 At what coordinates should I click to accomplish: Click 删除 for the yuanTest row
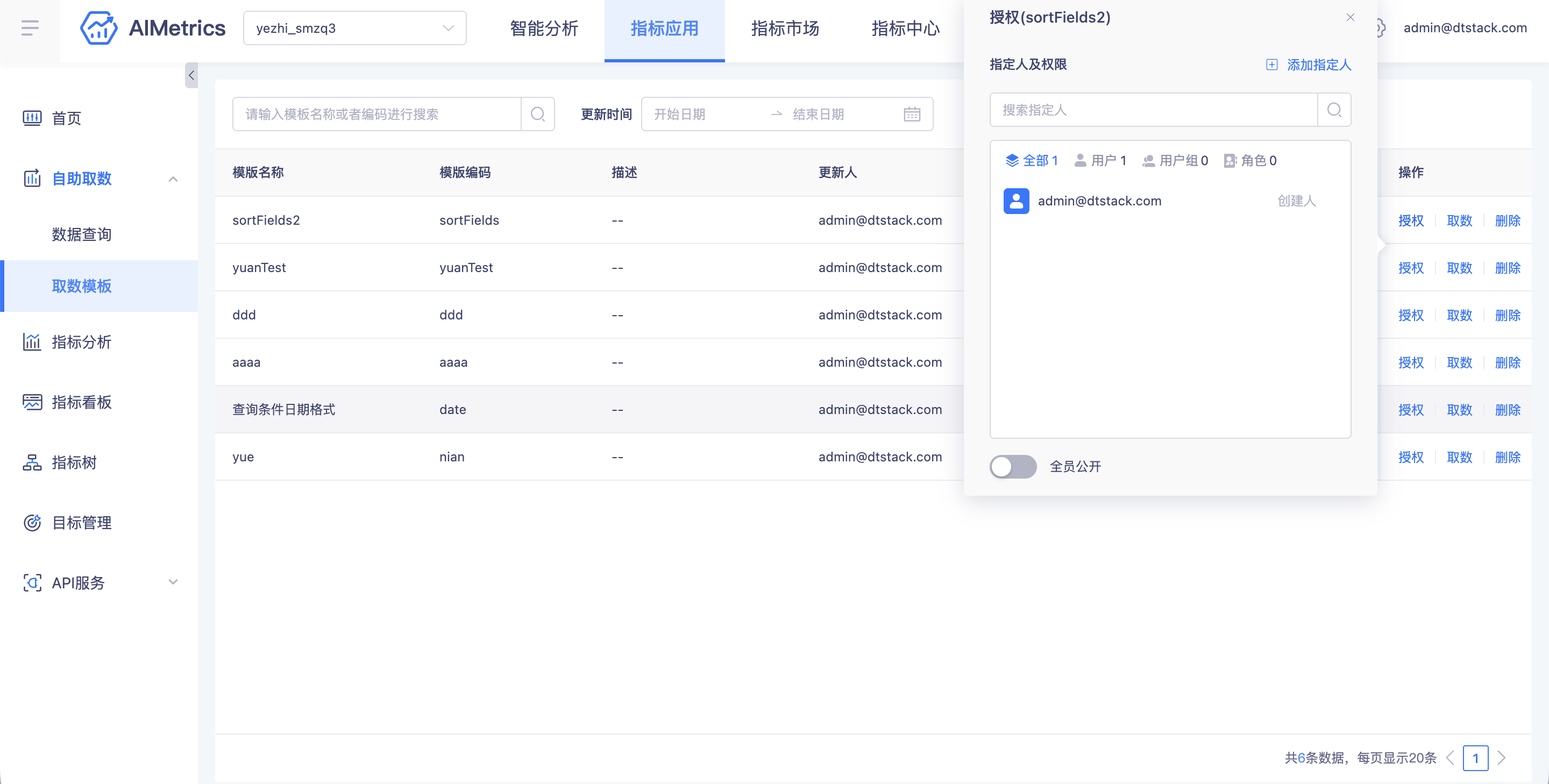[x=1508, y=268]
